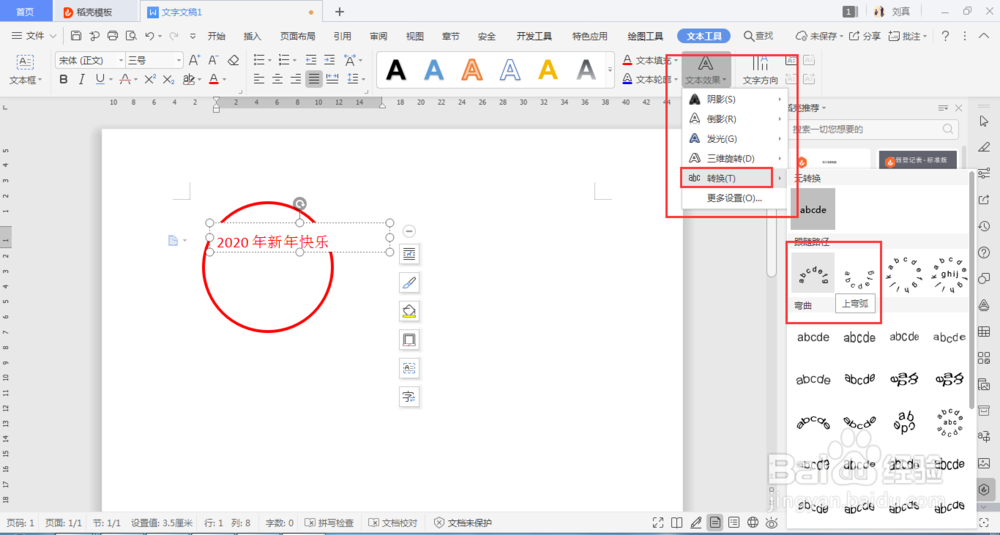Click the layout options icon beside the text box

tap(409, 254)
